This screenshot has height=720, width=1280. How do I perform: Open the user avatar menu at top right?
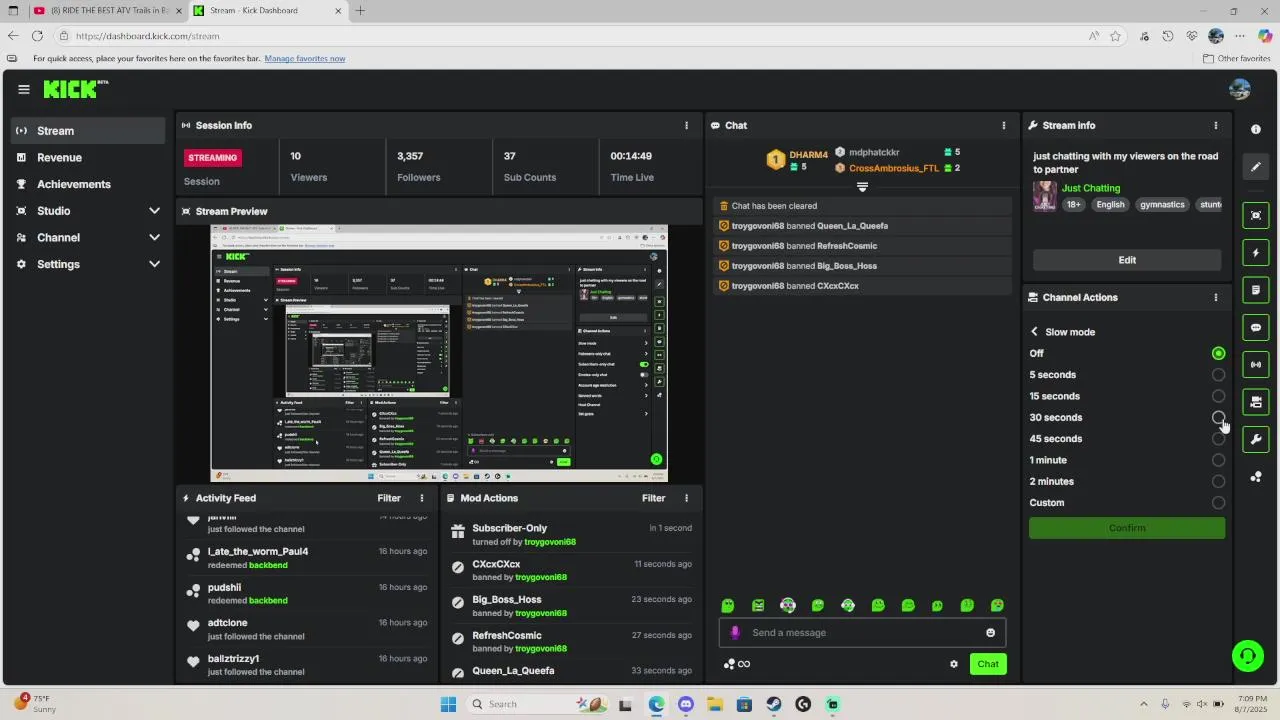1240,89
